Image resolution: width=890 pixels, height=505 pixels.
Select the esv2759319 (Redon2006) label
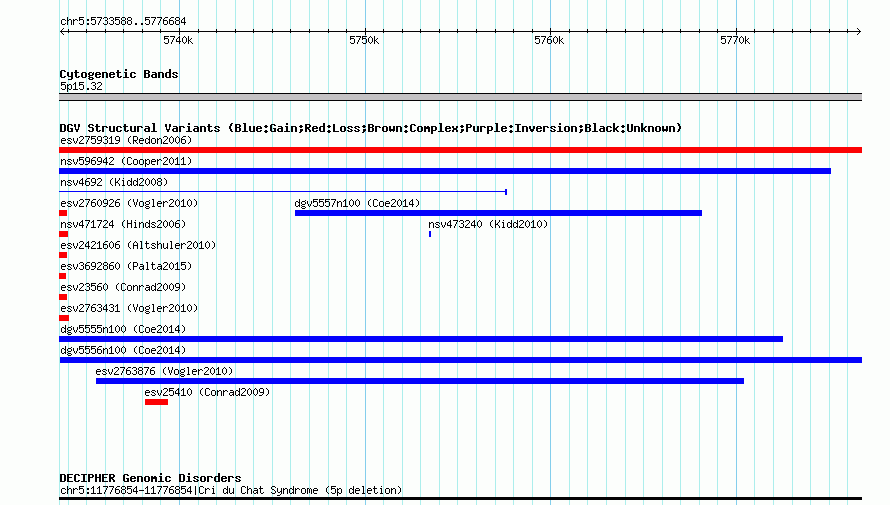126,140
